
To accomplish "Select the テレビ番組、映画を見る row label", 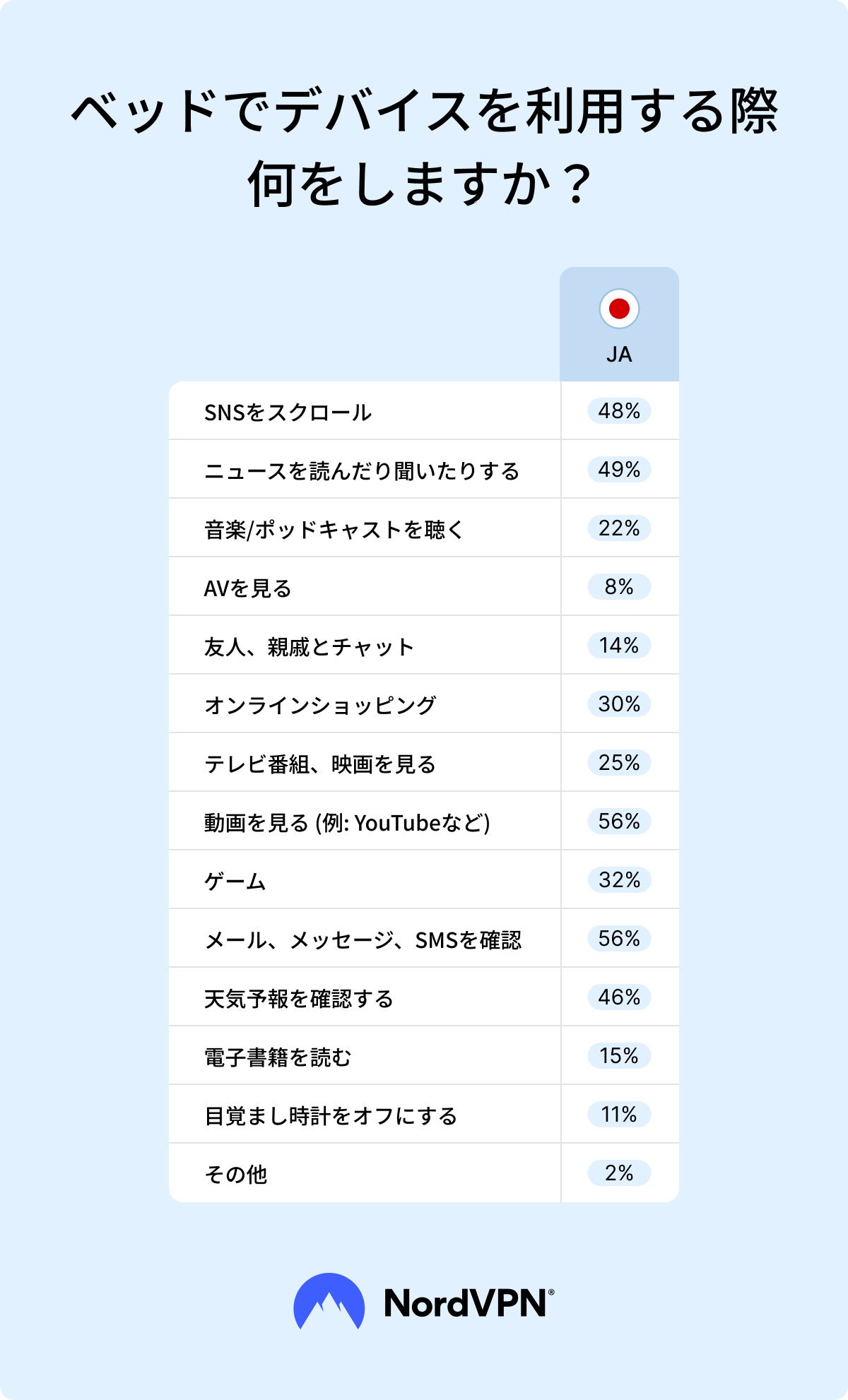I will pyautogui.click(x=319, y=764).
